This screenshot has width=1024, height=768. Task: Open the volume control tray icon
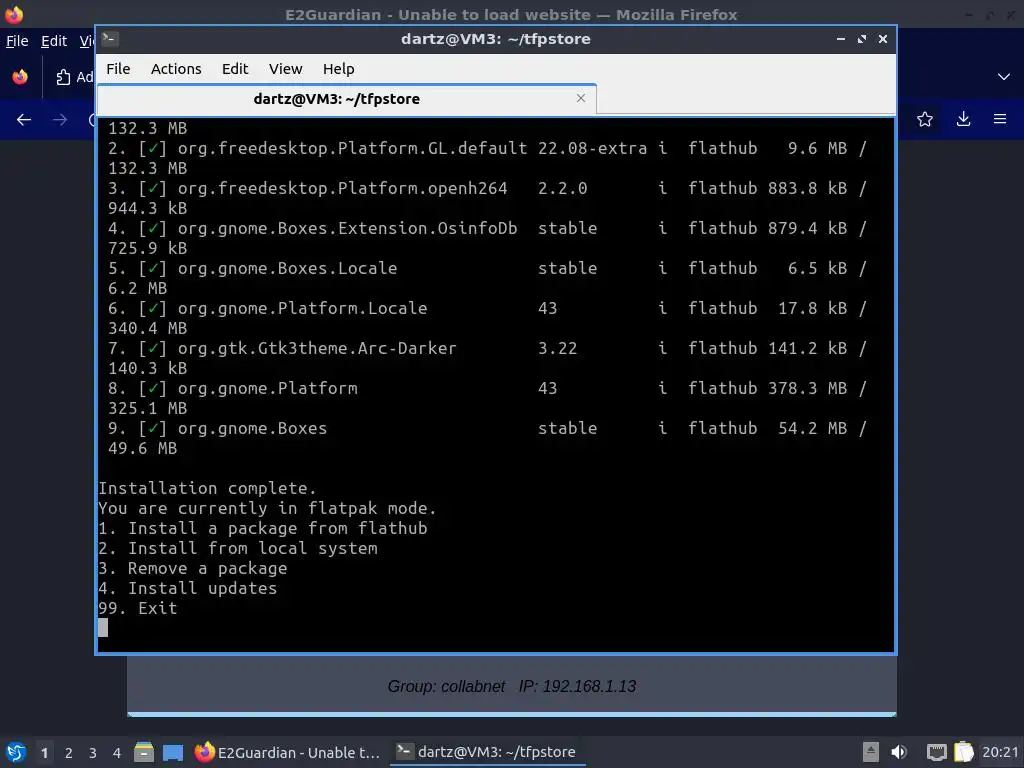tap(899, 752)
